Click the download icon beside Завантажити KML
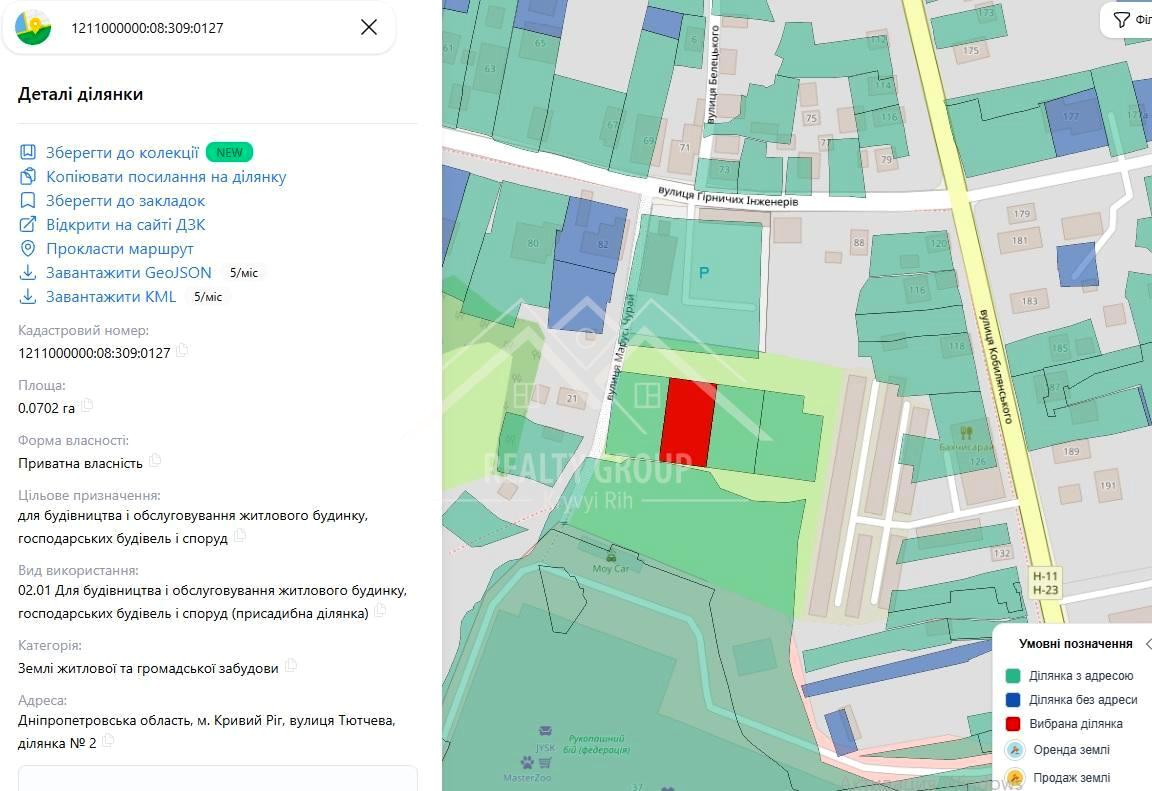This screenshot has width=1152, height=791. pos(28,297)
